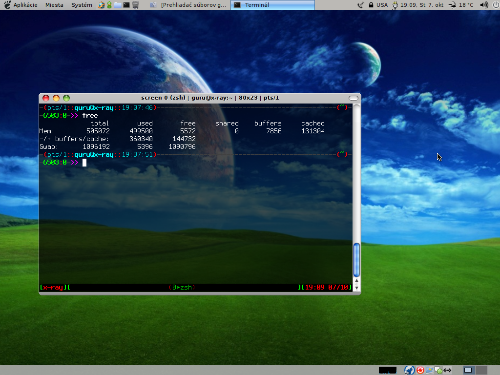Switch to the Prehliadač súborov taskbar window
Screen dimensions: 500x375
pos(189,5)
